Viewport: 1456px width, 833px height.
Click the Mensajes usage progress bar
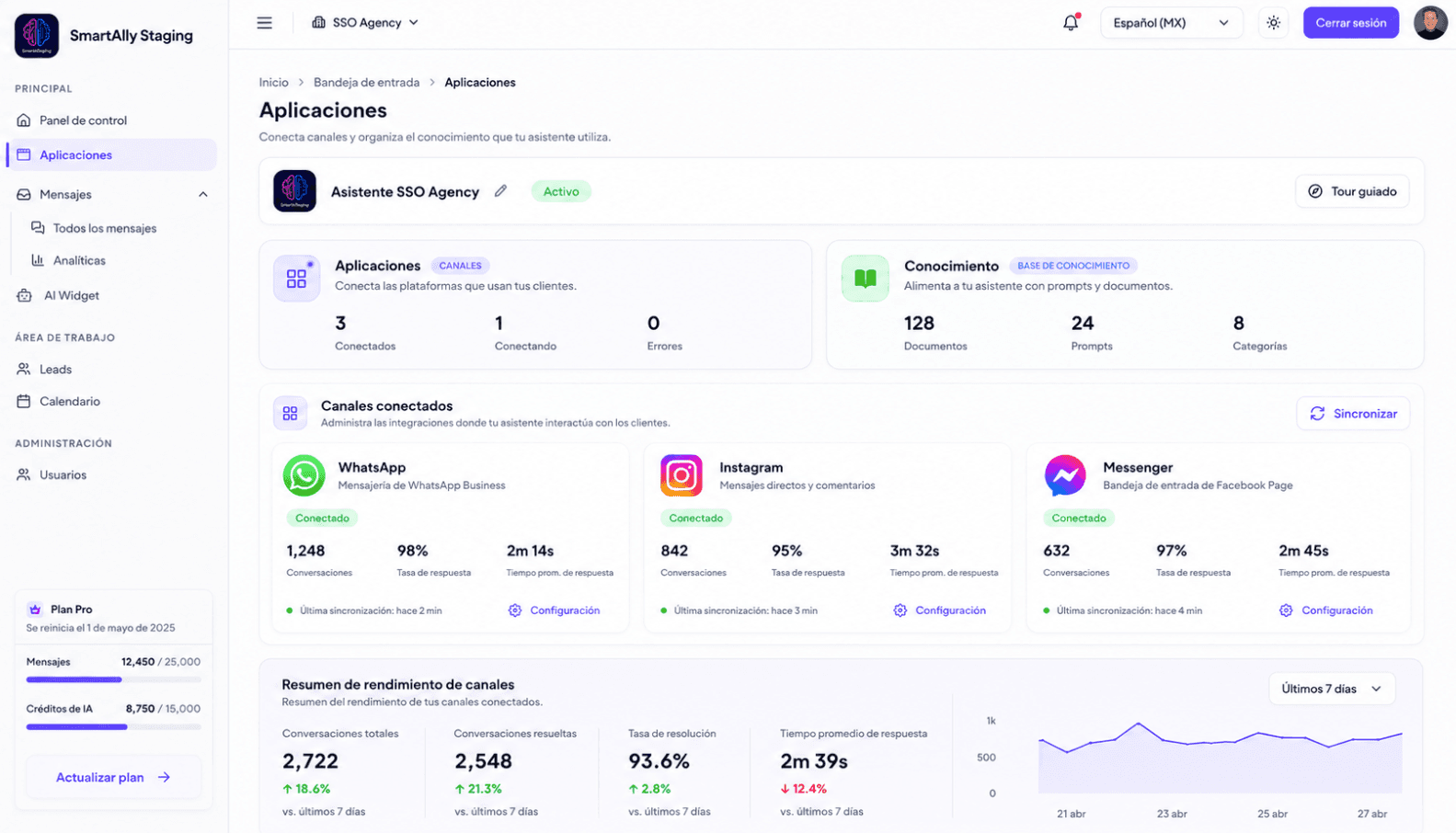click(x=114, y=679)
